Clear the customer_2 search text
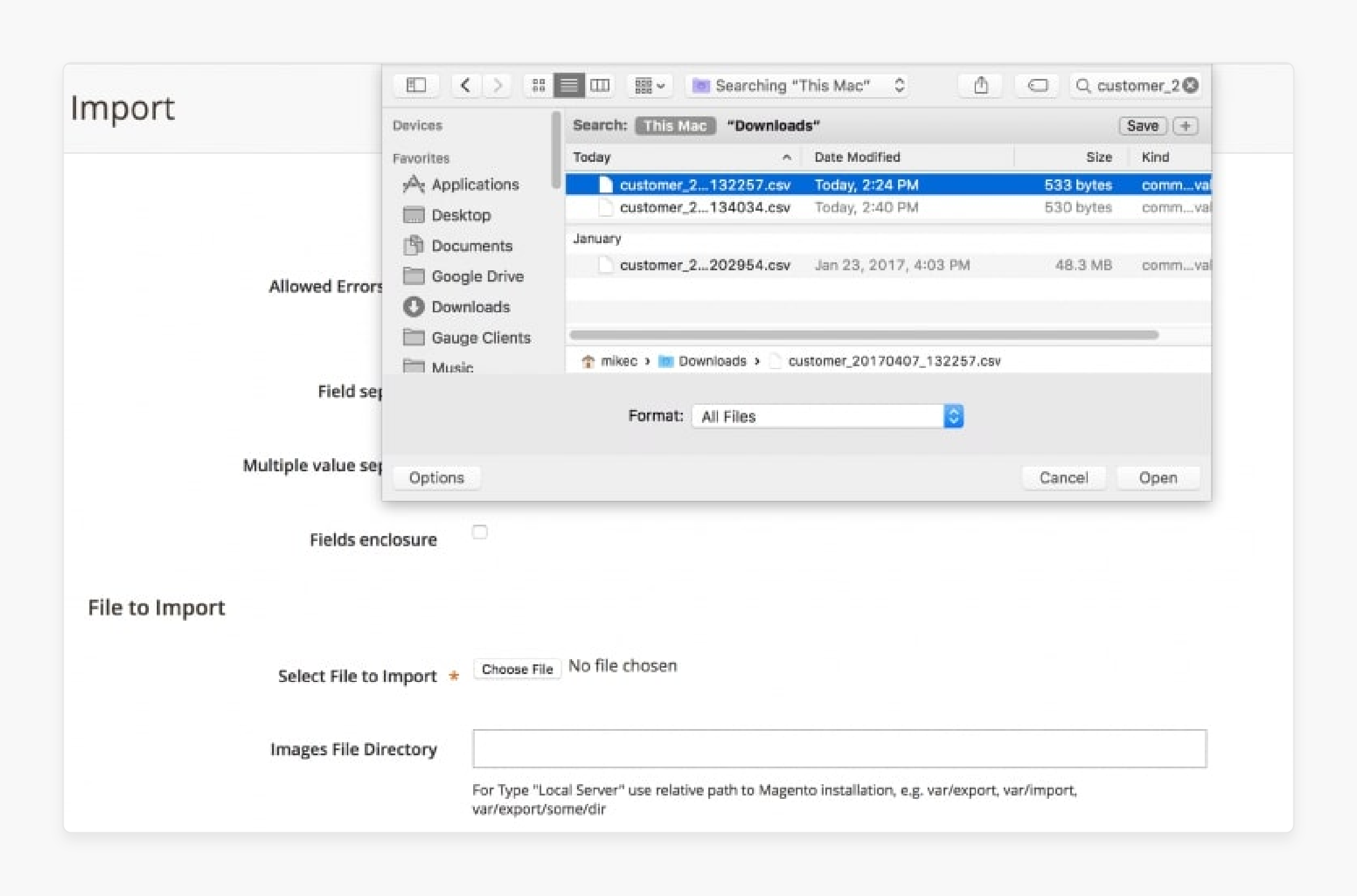The width and height of the screenshot is (1357, 896). (x=1191, y=85)
